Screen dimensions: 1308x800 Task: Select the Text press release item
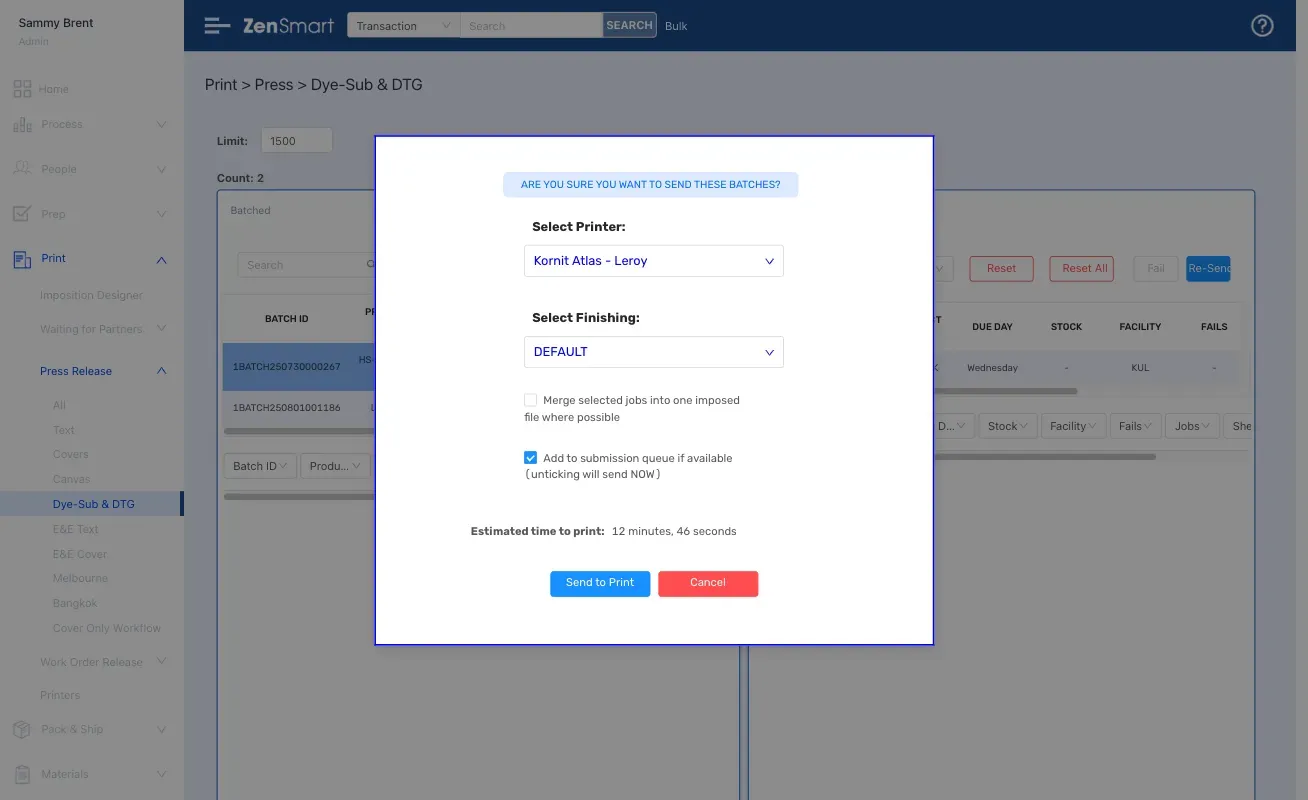[64, 430]
